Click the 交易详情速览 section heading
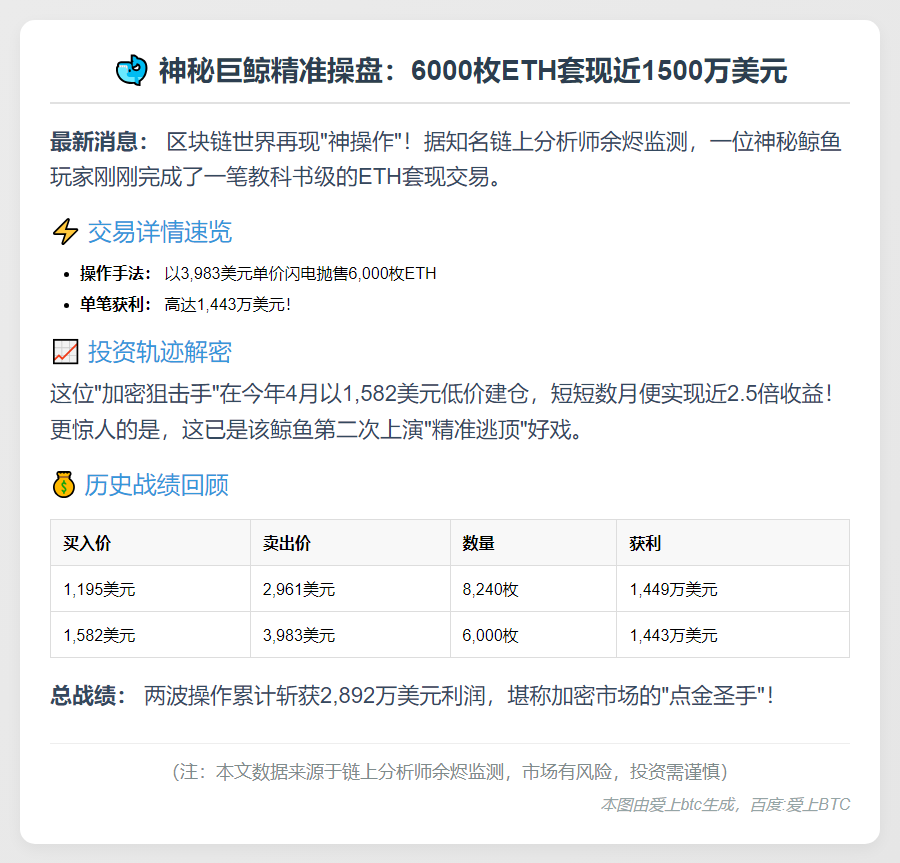 [160, 232]
